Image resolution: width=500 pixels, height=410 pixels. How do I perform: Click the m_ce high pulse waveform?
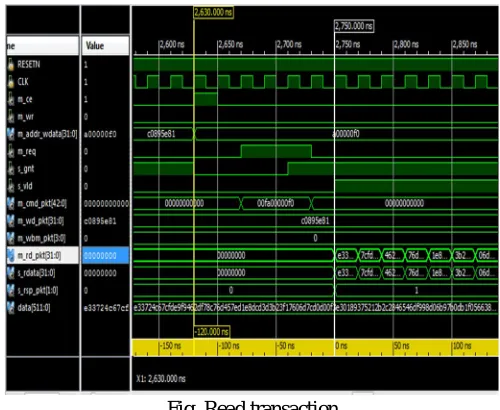click(206, 99)
